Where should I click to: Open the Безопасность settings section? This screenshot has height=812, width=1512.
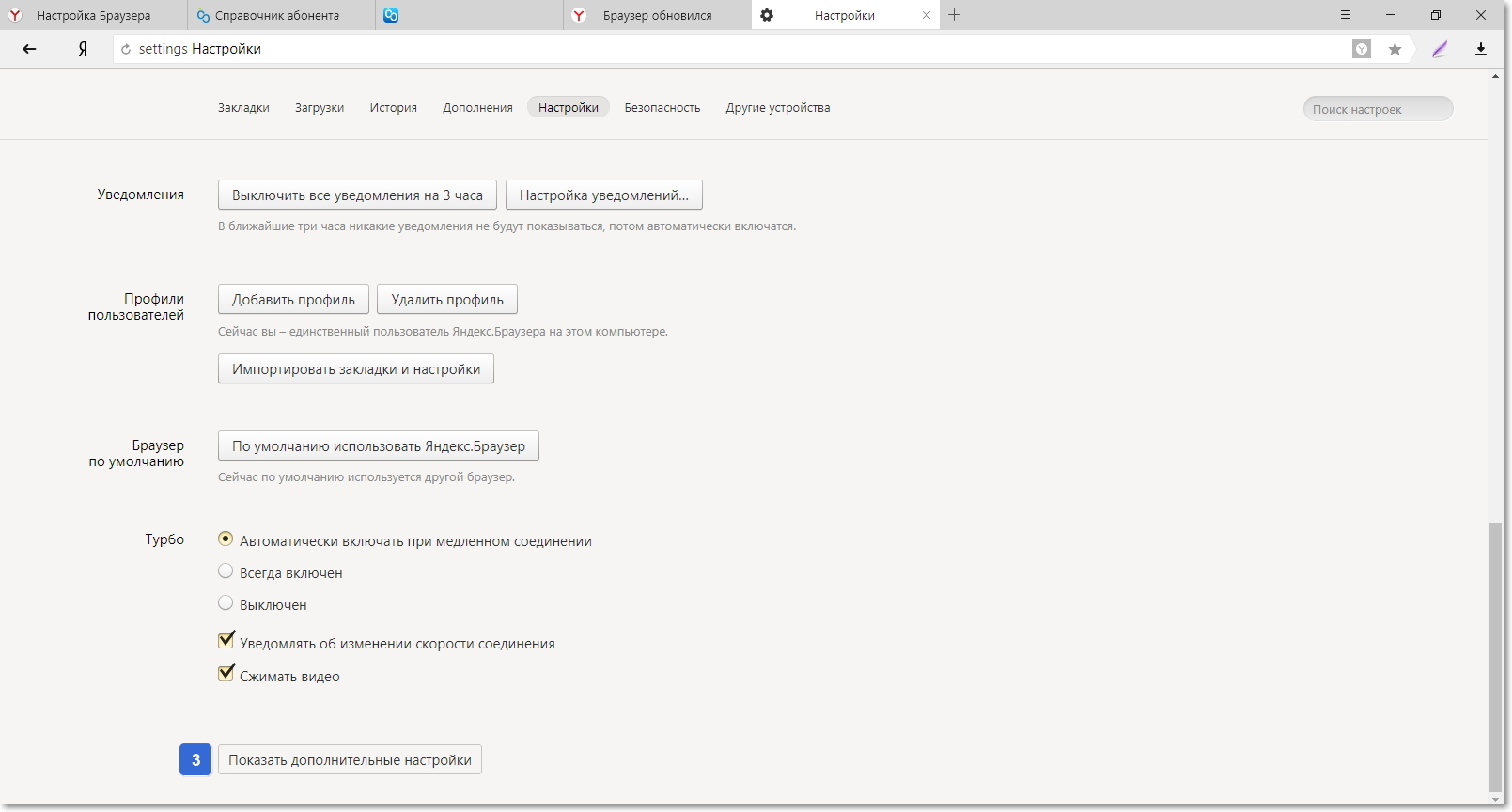pos(662,108)
